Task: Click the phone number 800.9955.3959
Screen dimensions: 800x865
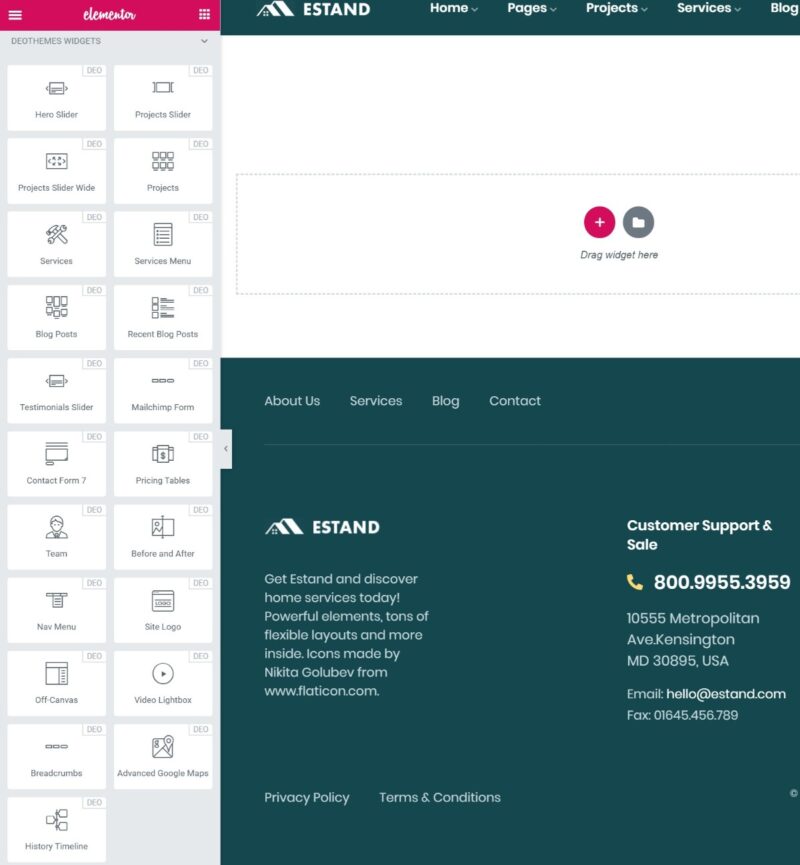Action: [x=722, y=582]
